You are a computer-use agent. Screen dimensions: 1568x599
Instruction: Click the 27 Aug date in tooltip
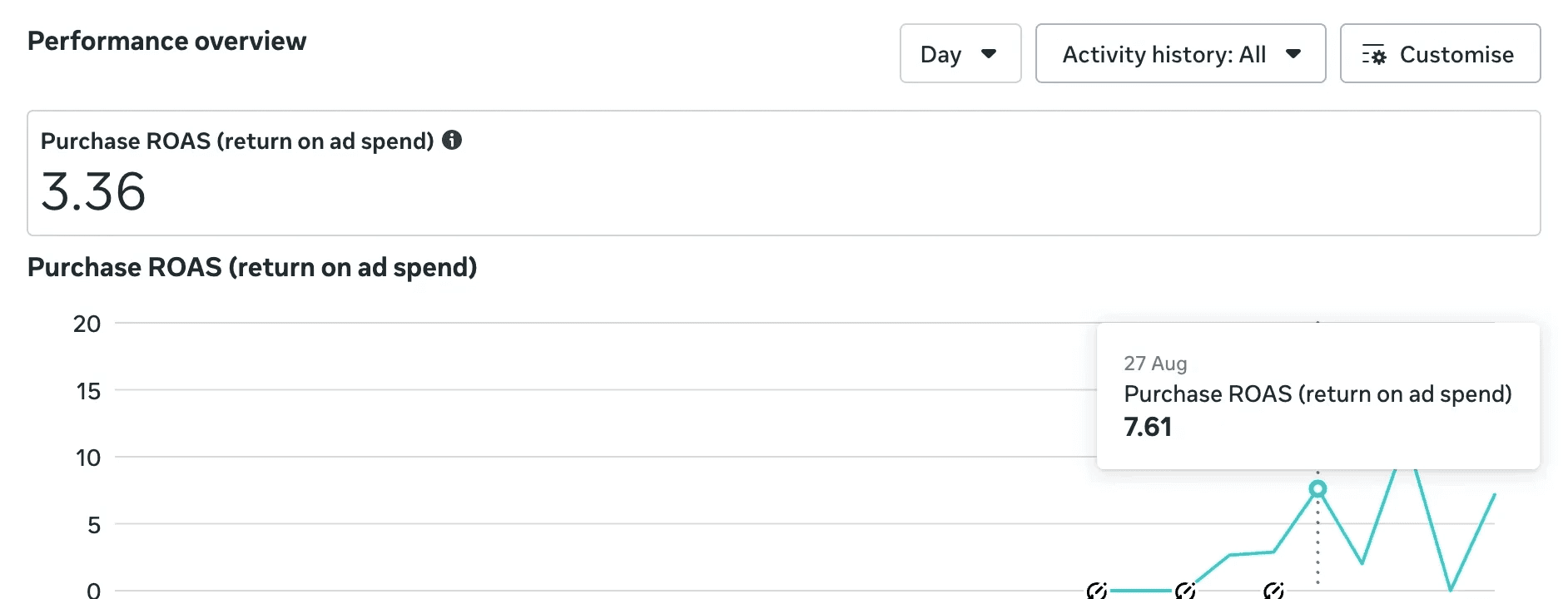point(1155,364)
